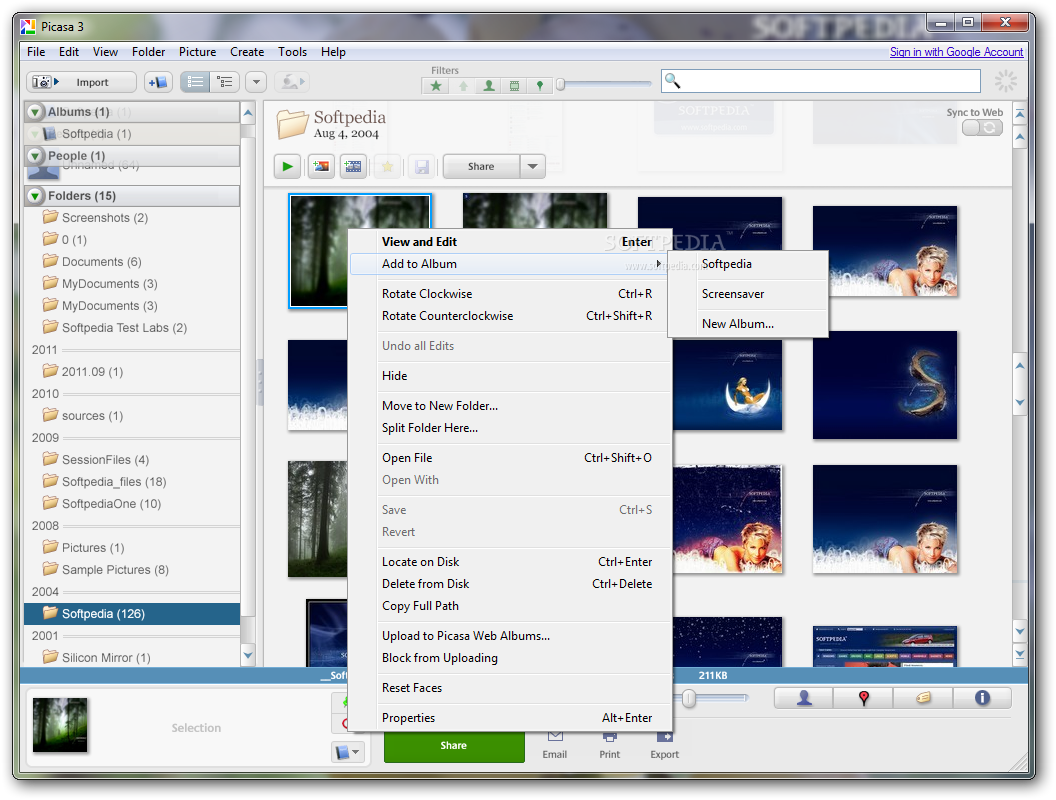Click the Sign in with Google Account link

956,52
